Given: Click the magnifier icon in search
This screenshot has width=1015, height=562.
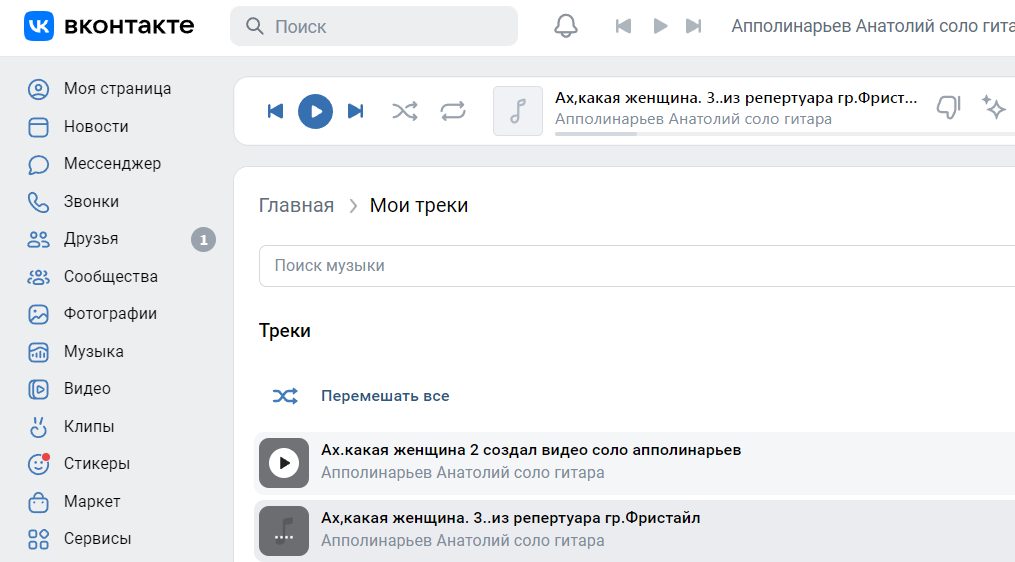Looking at the screenshot, I should (255, 26).
